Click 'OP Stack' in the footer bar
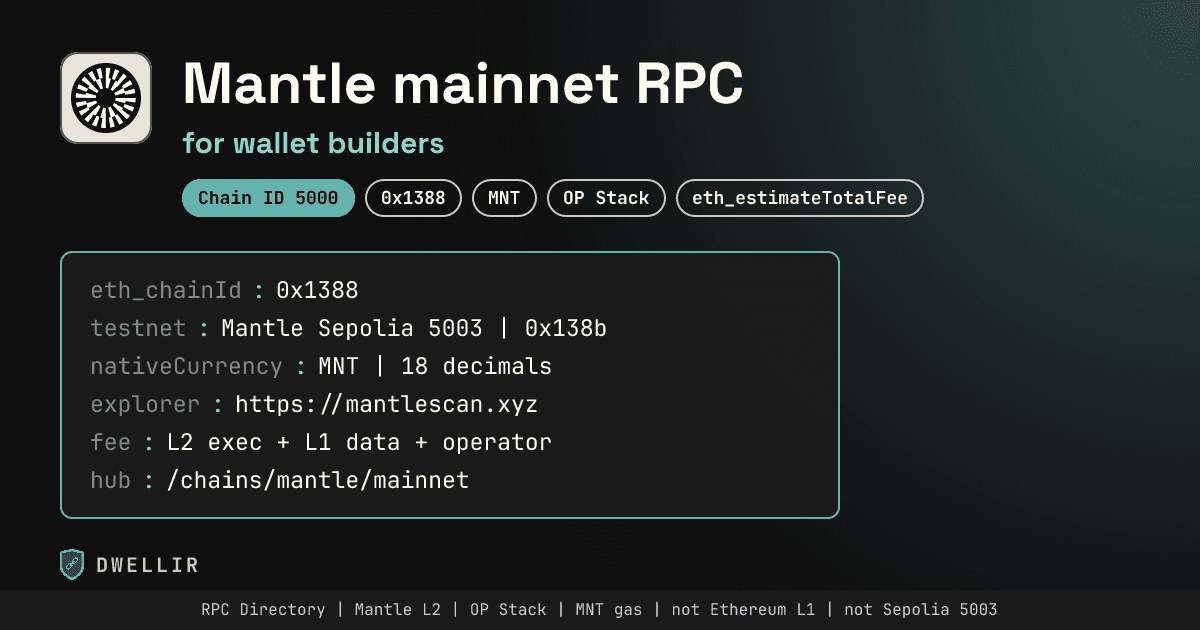The height and width of the screenshot is (630, 1200). click(508, 609)
